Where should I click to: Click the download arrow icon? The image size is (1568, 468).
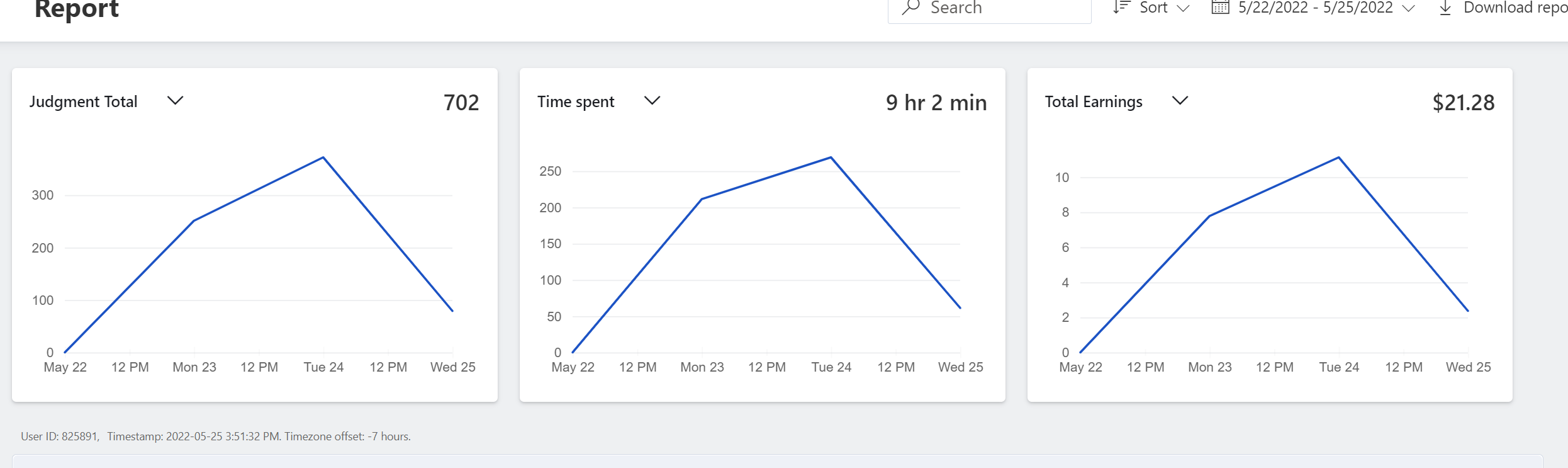click(x=1445, y=8)
